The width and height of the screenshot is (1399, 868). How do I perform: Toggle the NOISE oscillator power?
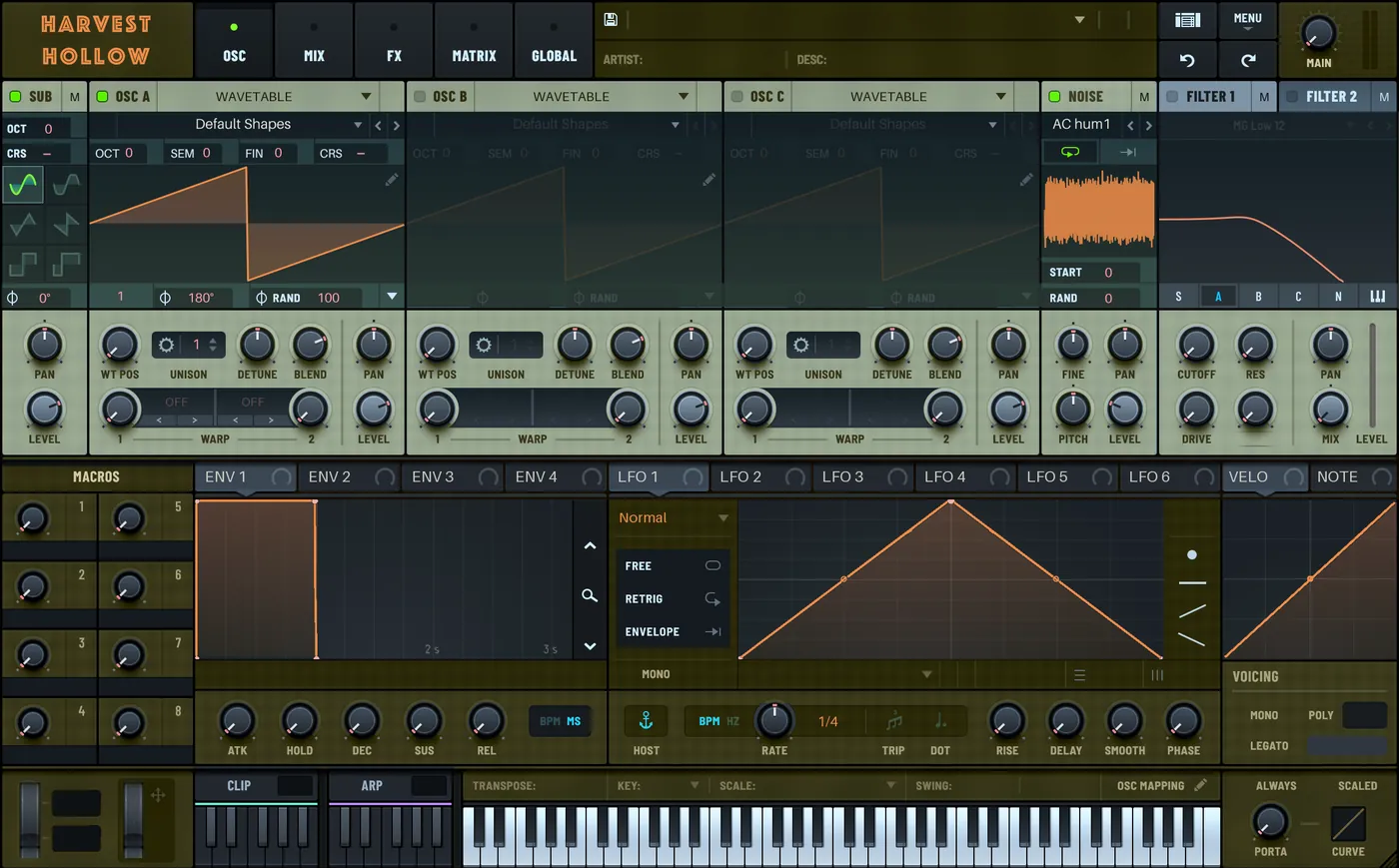1054,97
